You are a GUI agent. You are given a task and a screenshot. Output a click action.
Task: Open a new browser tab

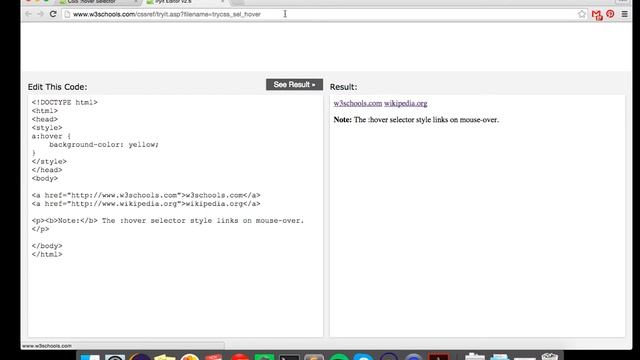click(x=238, y=2)
